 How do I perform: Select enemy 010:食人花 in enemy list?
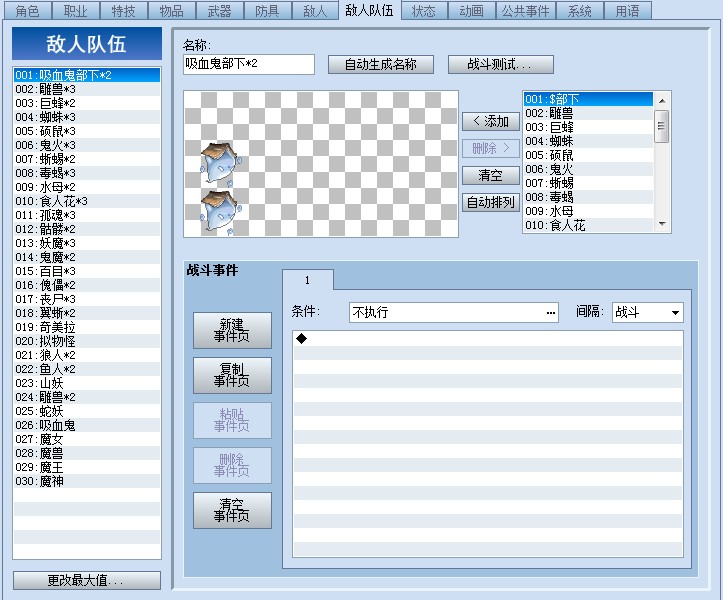point(588,225)
